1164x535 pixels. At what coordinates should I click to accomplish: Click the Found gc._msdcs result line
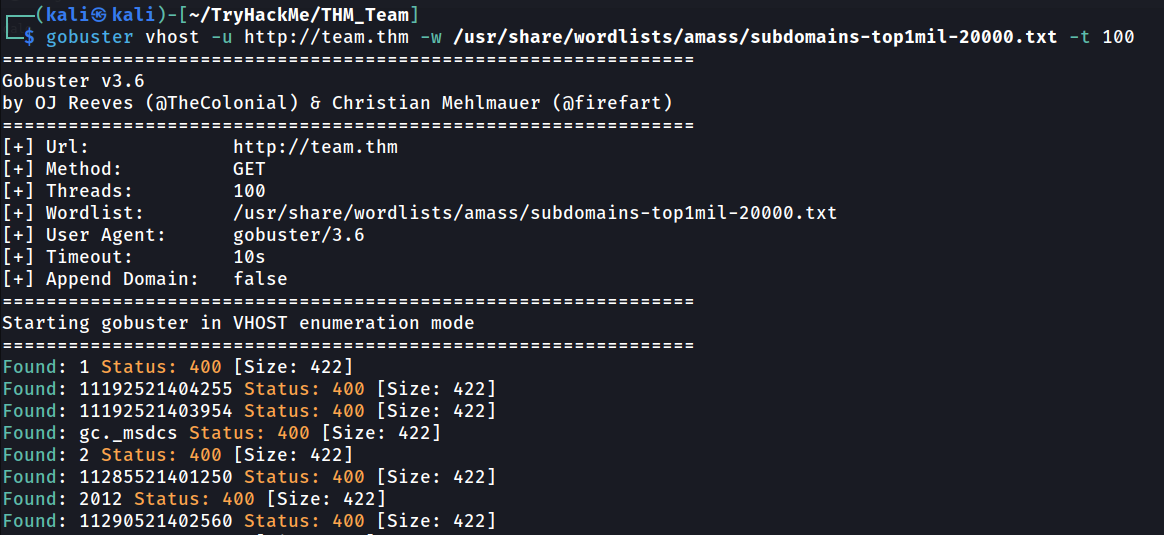222,433
